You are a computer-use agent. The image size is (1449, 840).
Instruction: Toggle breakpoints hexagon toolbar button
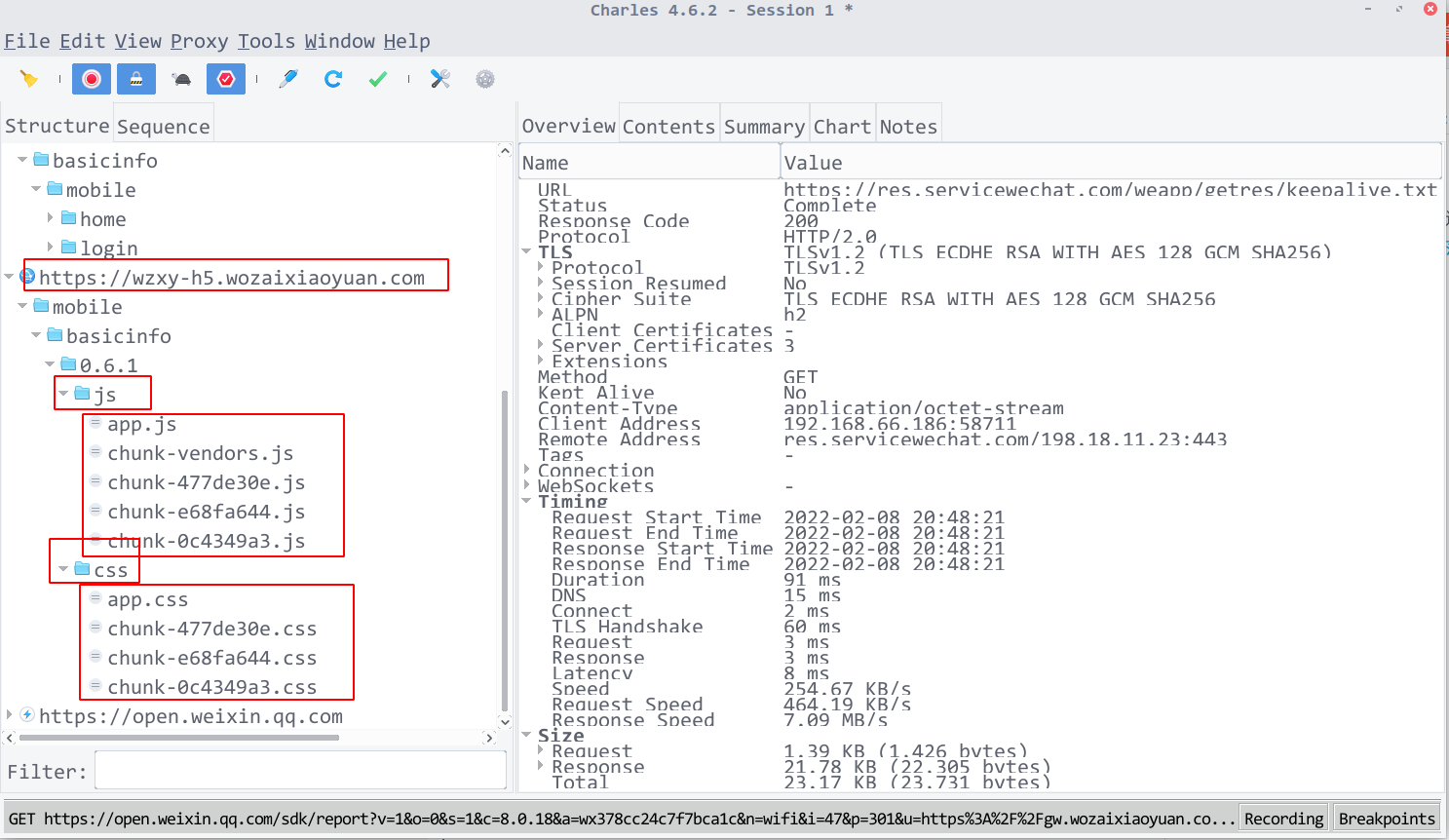[226, 79]
